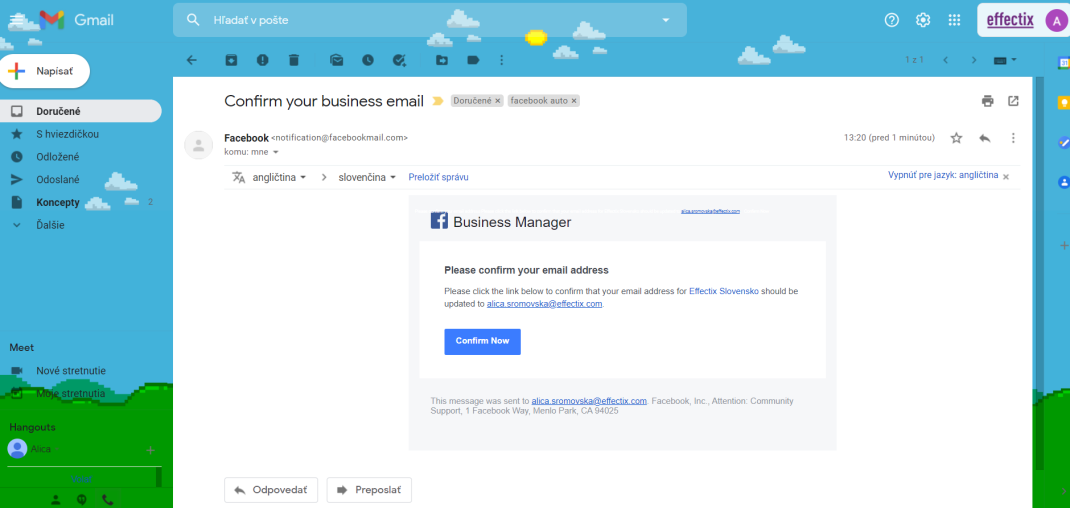This screenshot has width=1070, height=508.
Task: Show search options dropdown arrow
Action: tap(666, 20)
